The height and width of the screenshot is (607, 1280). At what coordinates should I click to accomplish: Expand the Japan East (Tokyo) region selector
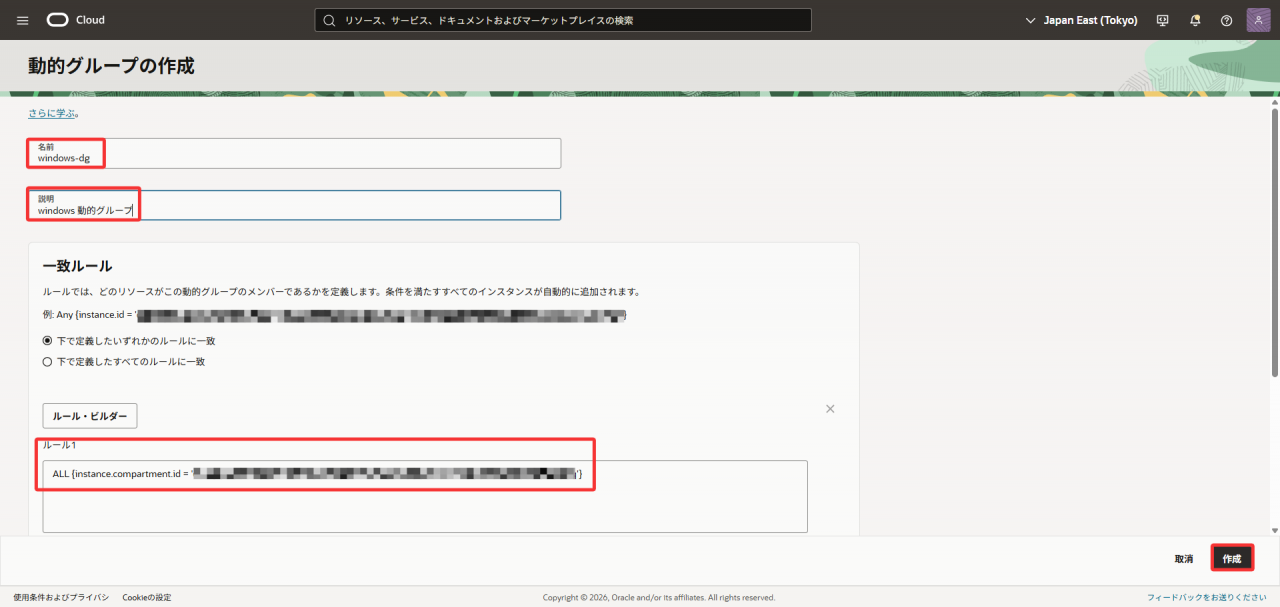pyautogui.click(x=1082, y=20)
